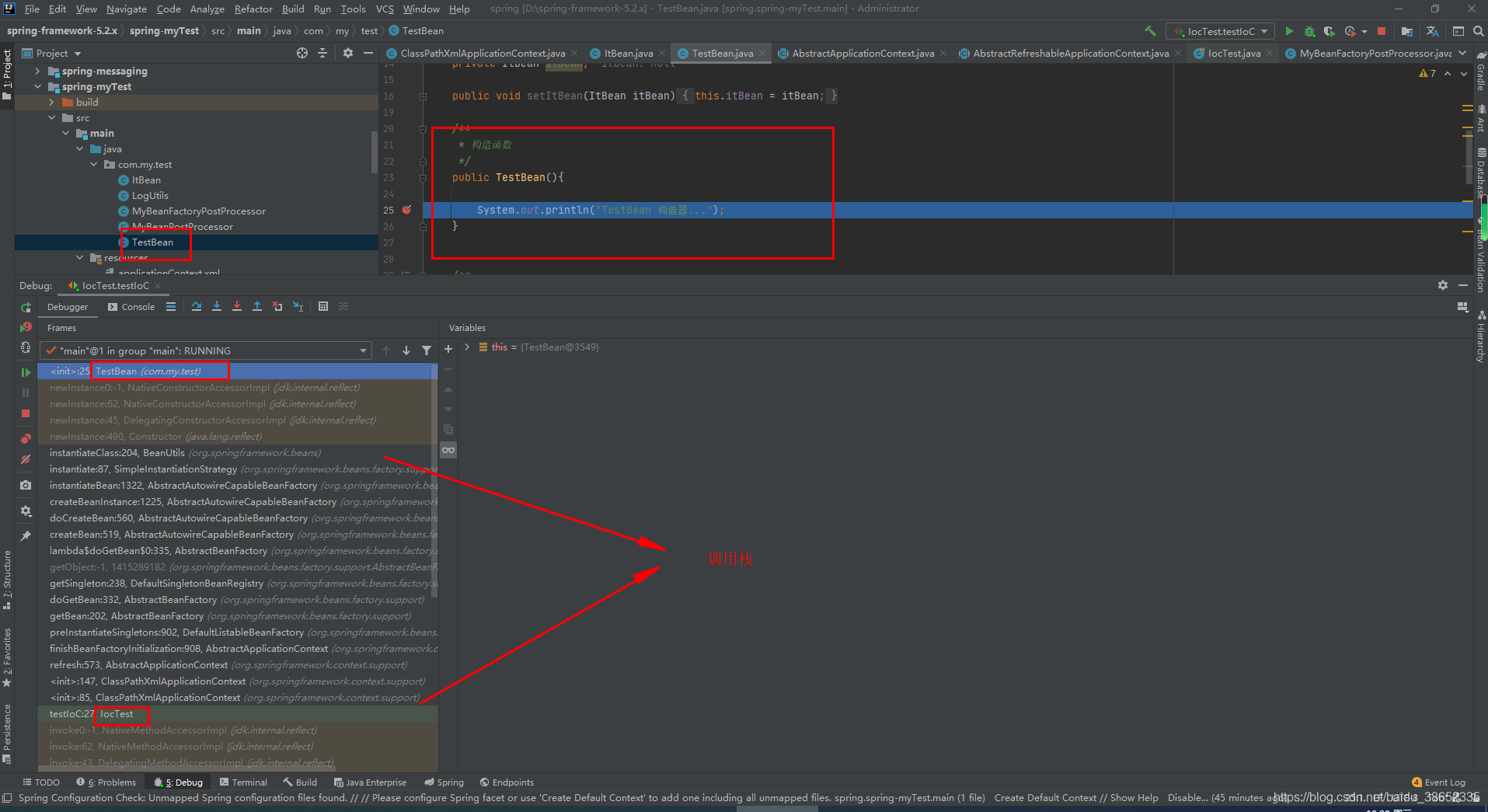Open Evaluate Expression calculator icon

(323, 306)
